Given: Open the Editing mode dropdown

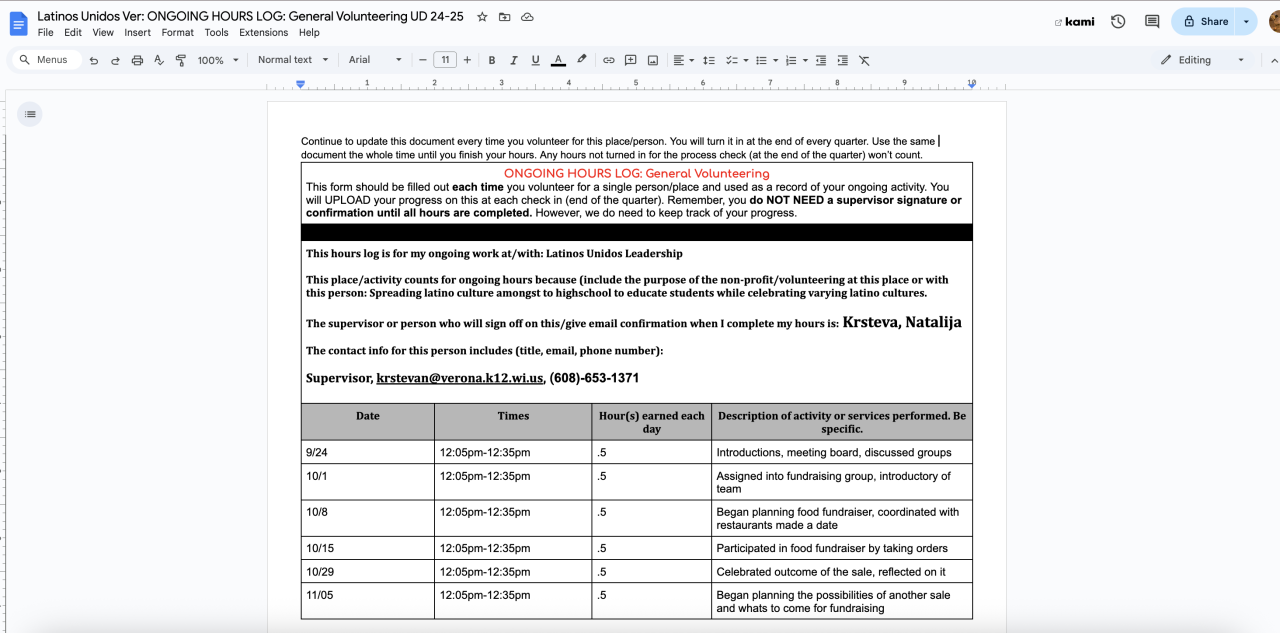Looking at the screenshot, I should point(1203,60).
